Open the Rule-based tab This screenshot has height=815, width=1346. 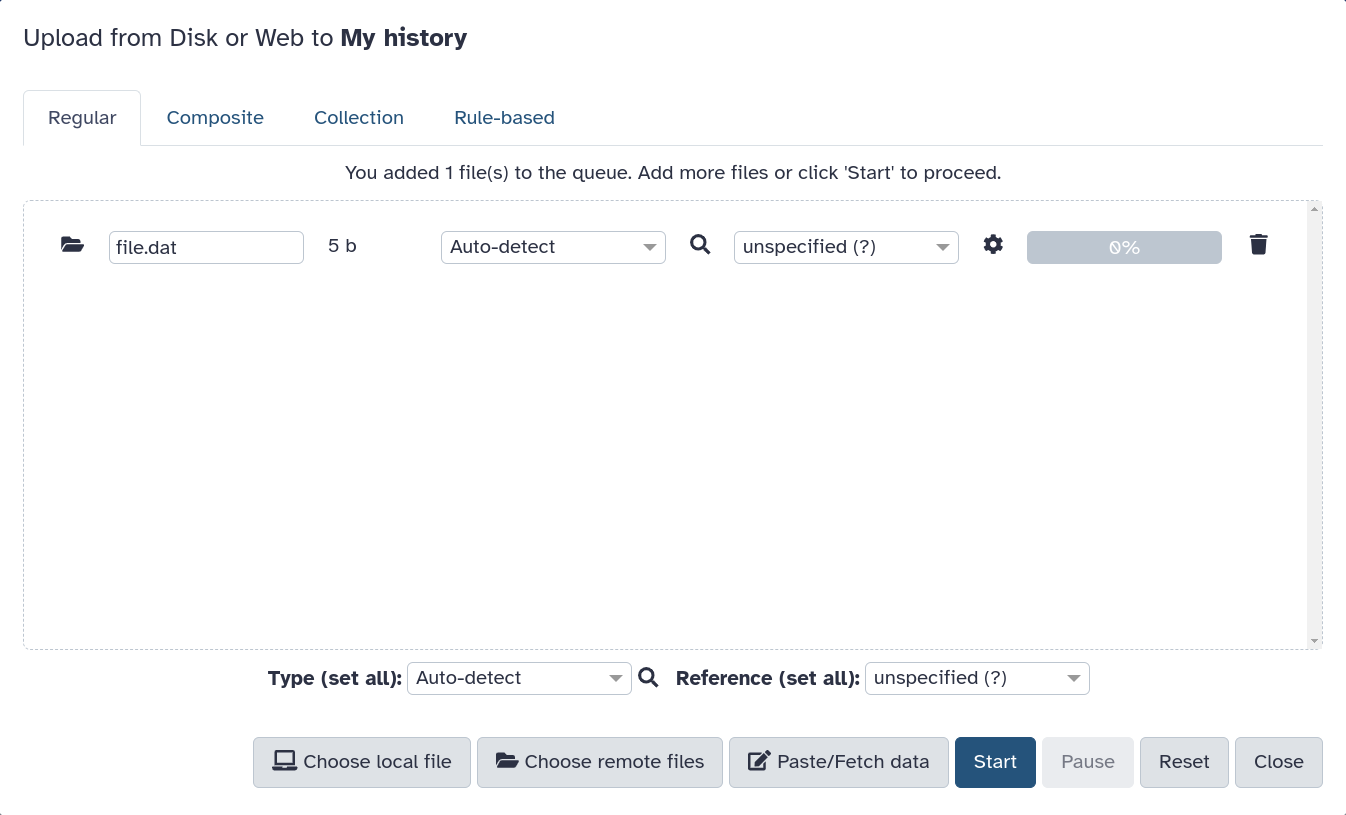(504, 118)
